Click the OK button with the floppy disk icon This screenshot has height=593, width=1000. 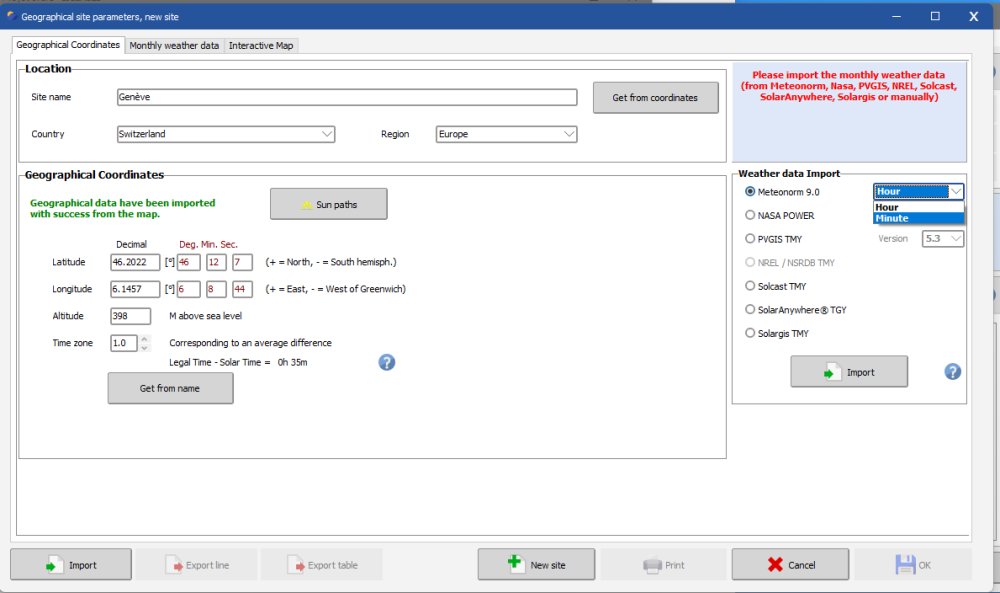(913, 564)
